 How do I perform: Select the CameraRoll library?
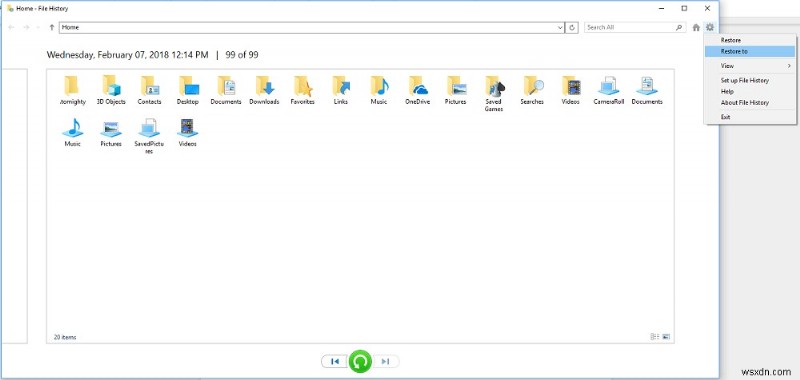[609, 90]
